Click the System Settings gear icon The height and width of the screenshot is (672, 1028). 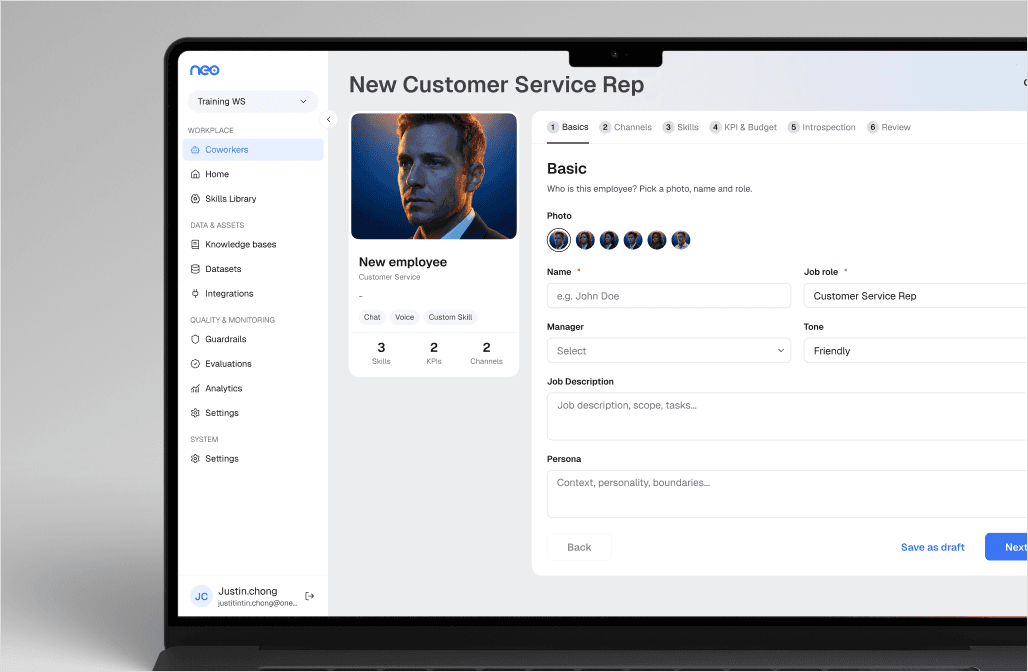pos(195,459)
